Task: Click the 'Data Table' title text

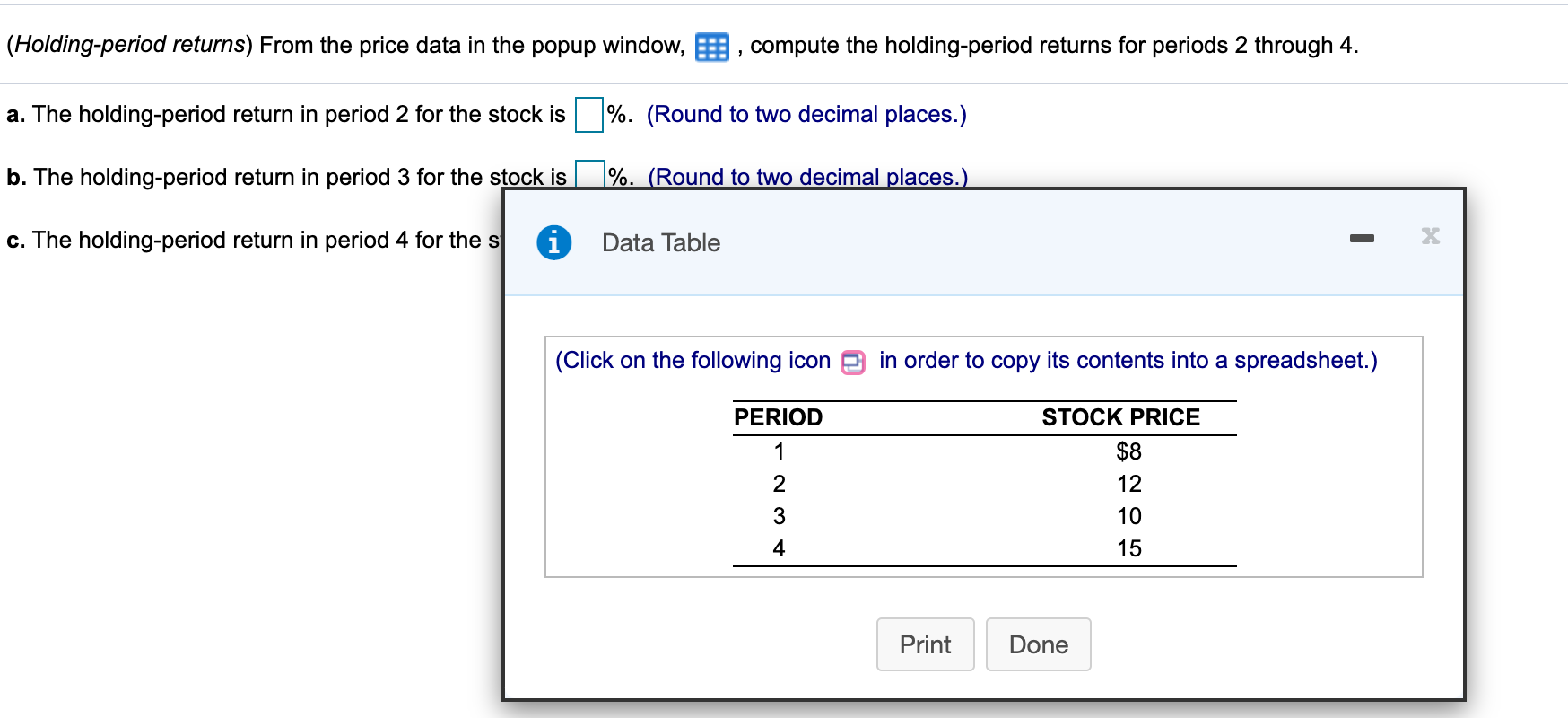Action: pos(660,242)
